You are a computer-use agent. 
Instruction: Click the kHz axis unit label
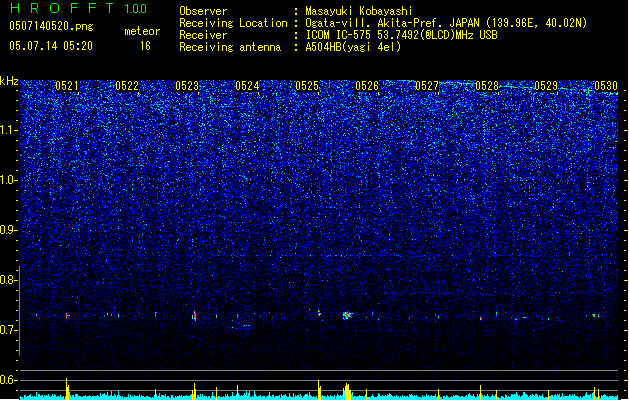coord(9,81)
